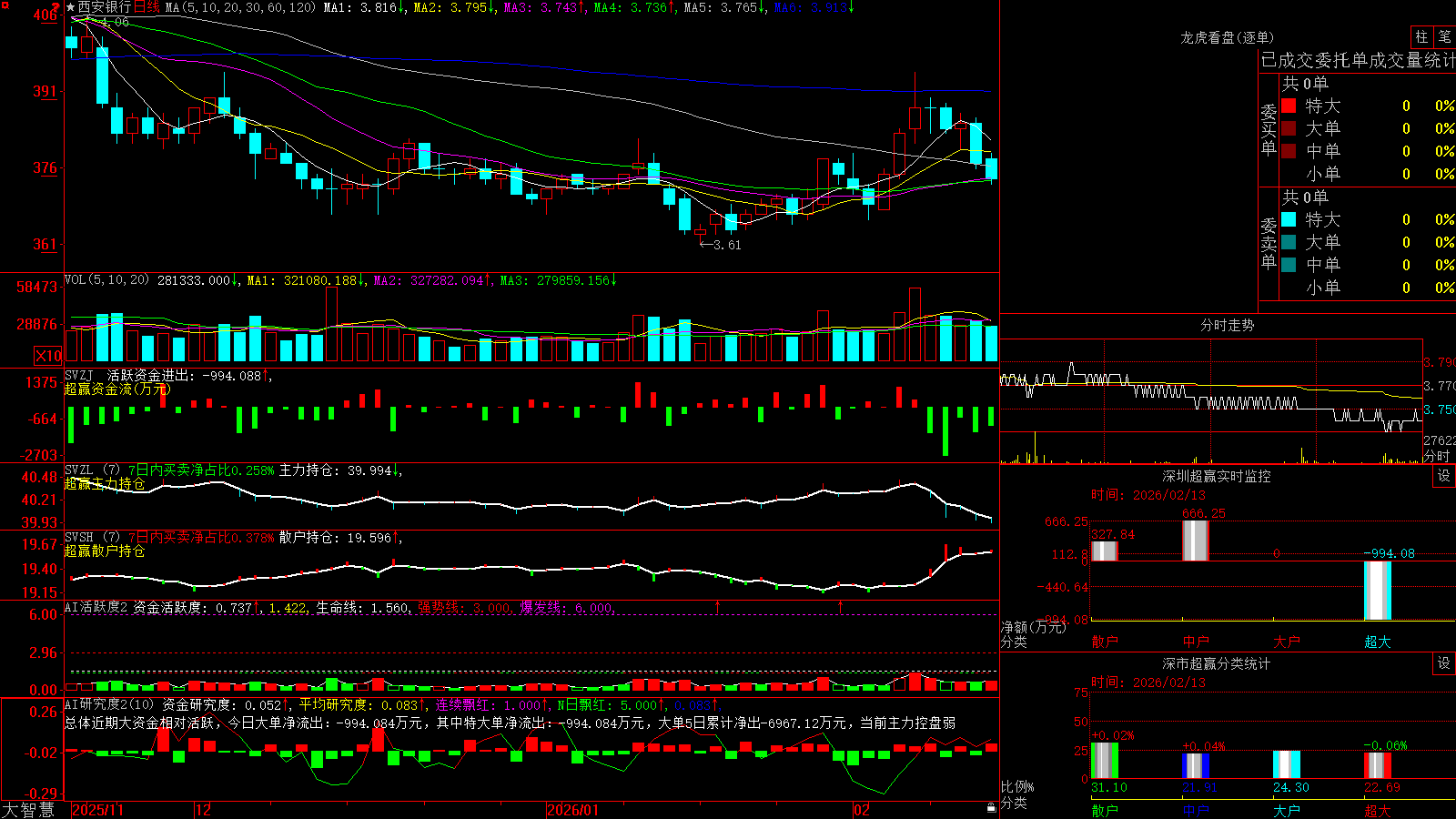Click the 散户 bar labeled 327.84
Image resolution: width=1456 pixels, height=819 pixels.
pos(1104,551)
